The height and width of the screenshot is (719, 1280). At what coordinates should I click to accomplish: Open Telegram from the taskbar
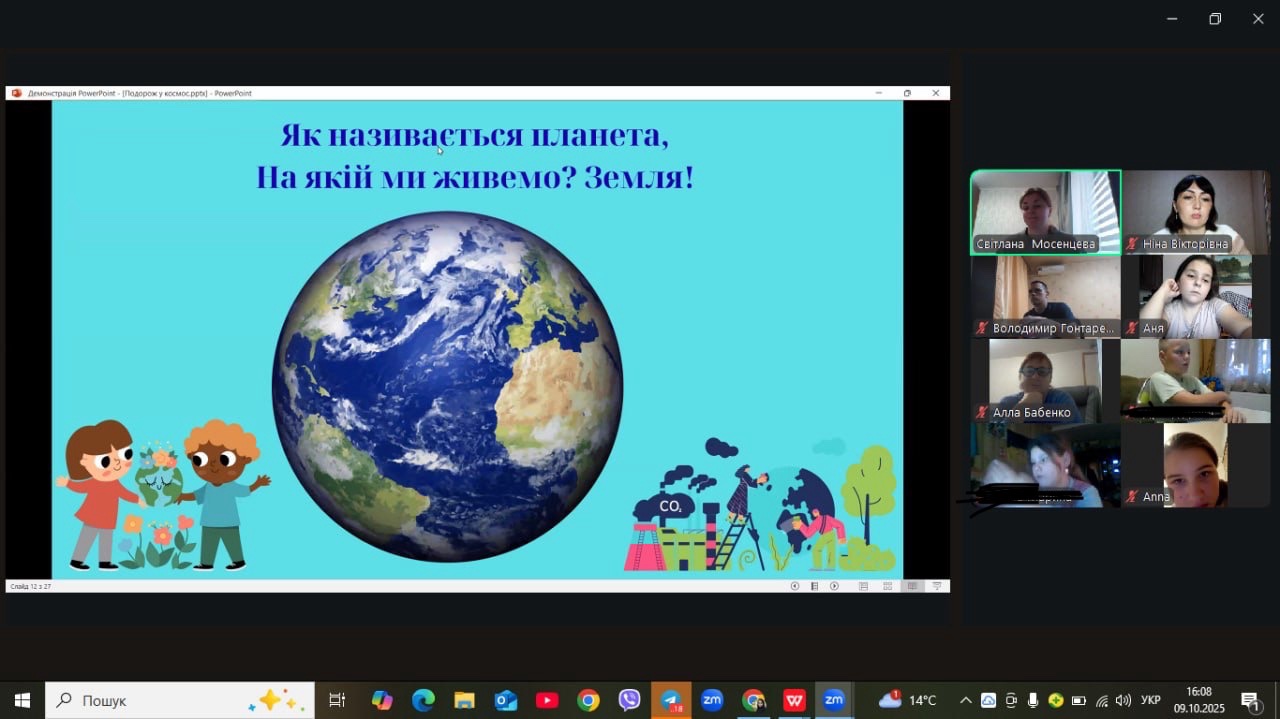pos(671,700)
